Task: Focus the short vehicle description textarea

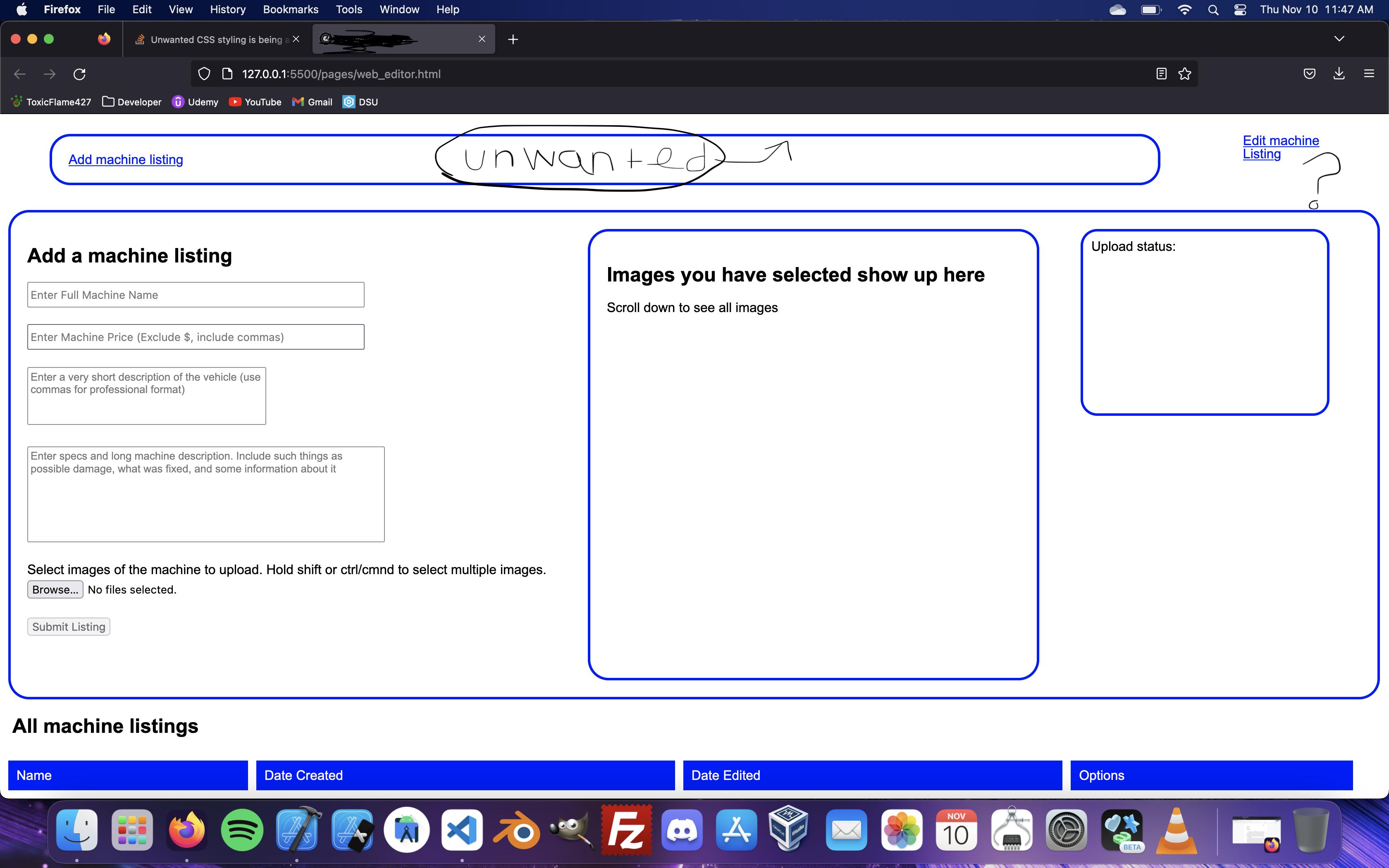Action: tap(146, 396)
